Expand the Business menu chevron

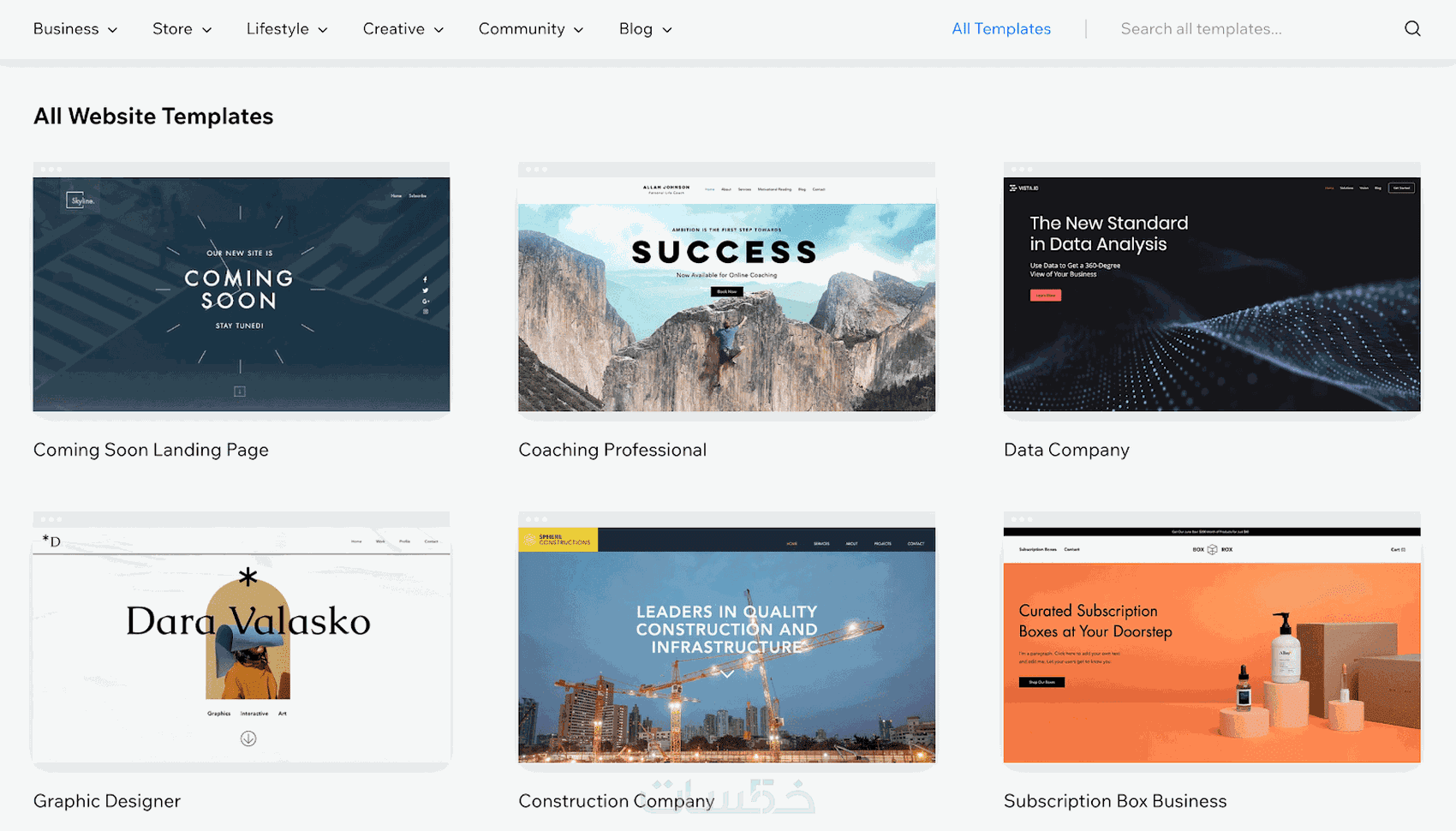click(112, 30)
